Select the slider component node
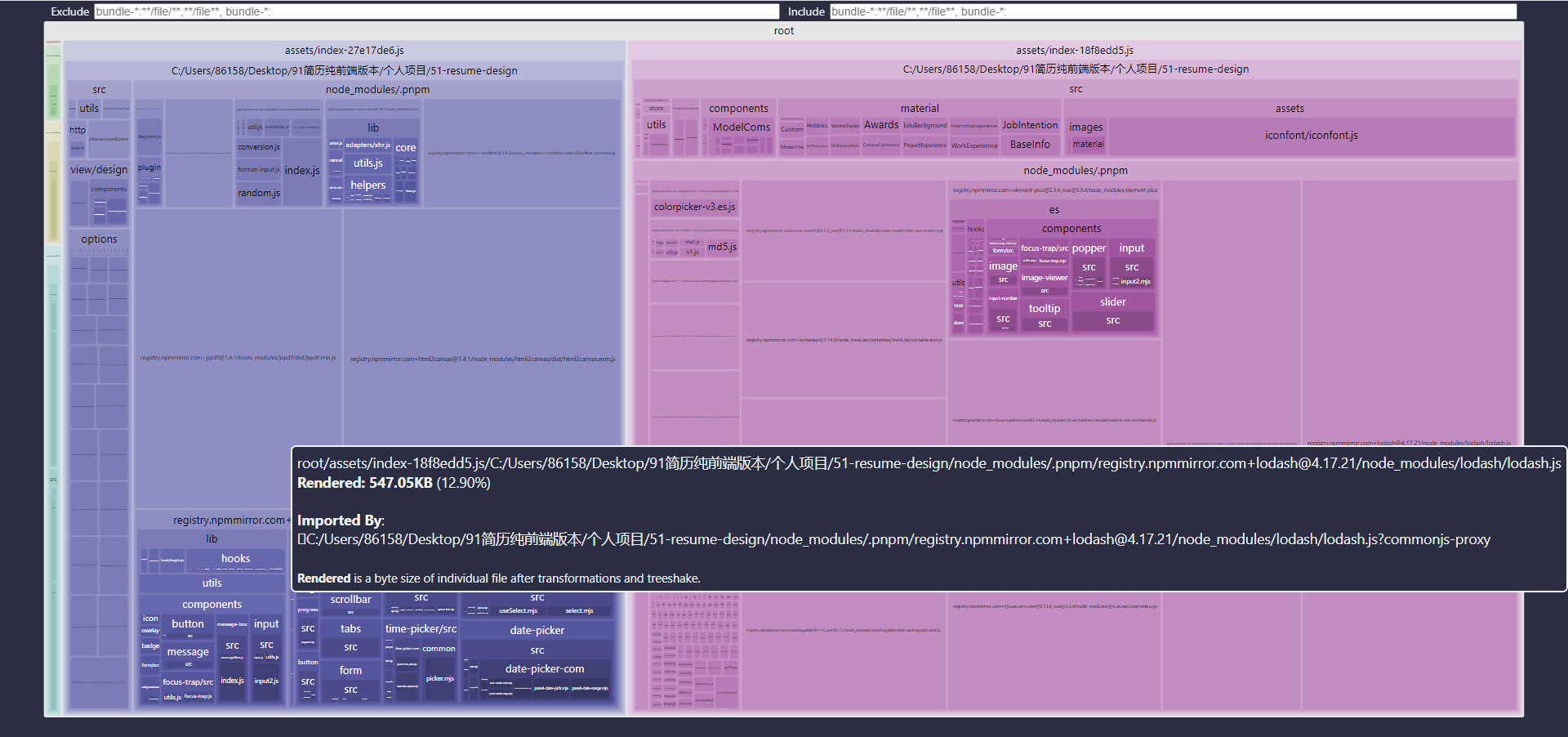This screenshot has width=1568, height=737. pyautogui.click(x=1112, y=302)
